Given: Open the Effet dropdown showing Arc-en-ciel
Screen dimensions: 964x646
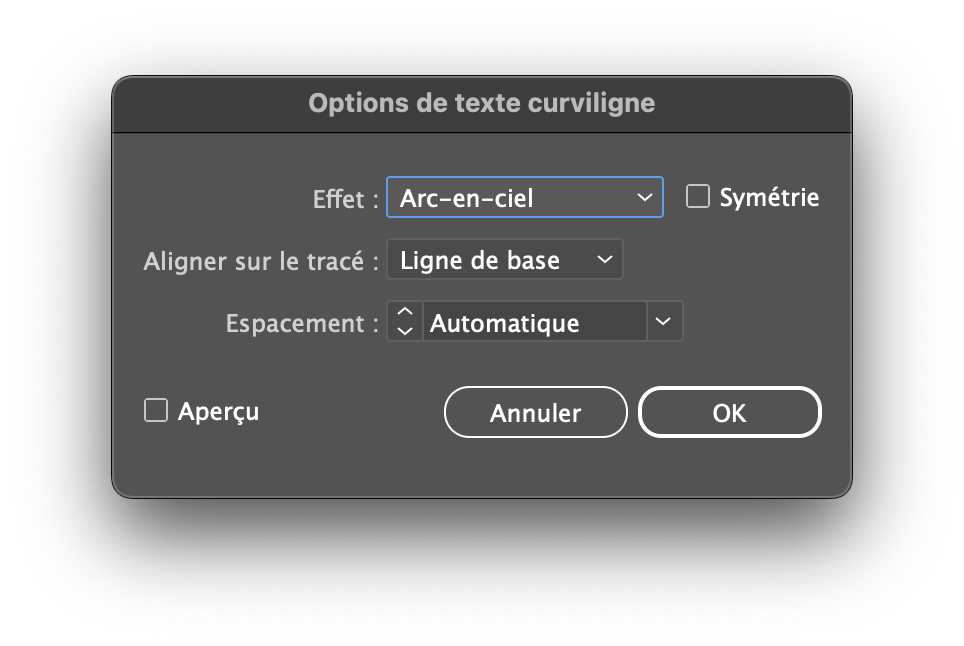Looking at the screenshot, I should click(x=524, y=198).
